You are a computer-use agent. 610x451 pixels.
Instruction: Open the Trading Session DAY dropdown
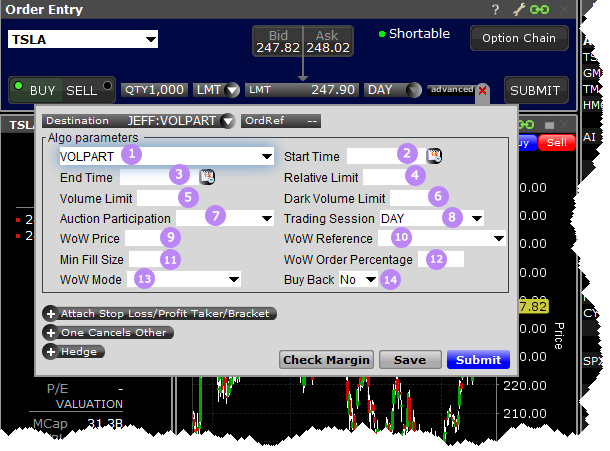click(x=477, y=218)
